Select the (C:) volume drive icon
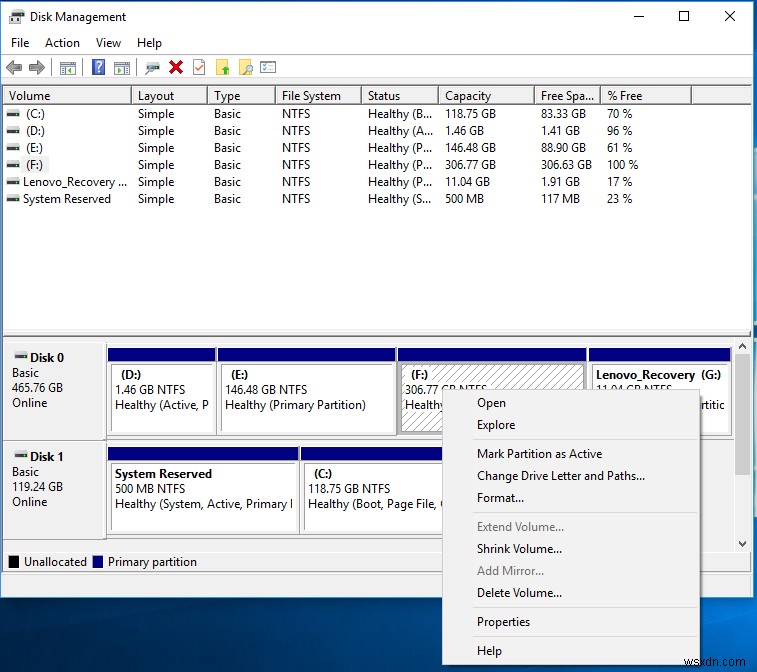757x672 pixels. click(x=14, y=114)
